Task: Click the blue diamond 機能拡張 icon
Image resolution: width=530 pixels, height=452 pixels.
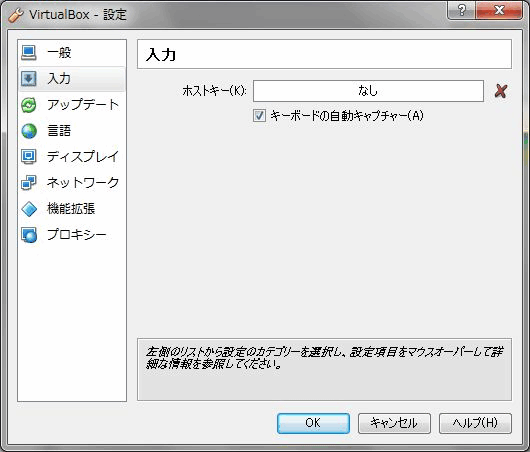Action: tap(29, 209)
